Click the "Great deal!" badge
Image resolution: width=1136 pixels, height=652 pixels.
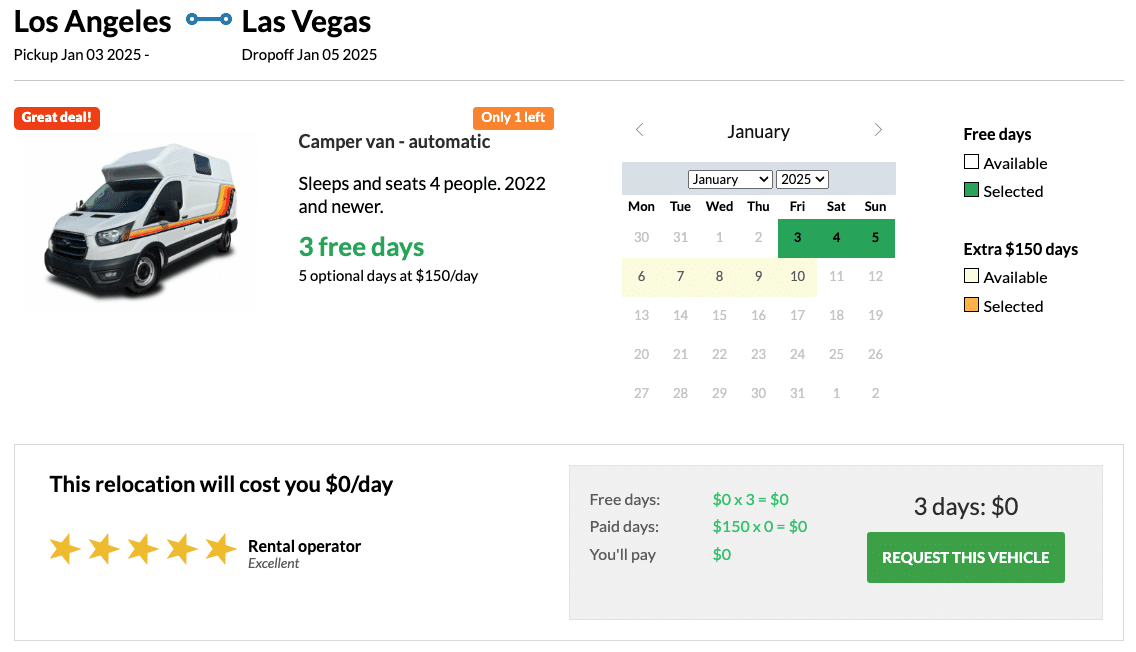(x=57, y=117)
